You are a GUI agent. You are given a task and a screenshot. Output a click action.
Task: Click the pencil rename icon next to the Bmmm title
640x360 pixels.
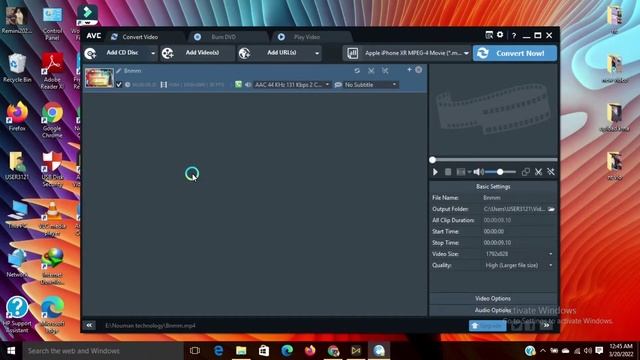tap(119, 71)
